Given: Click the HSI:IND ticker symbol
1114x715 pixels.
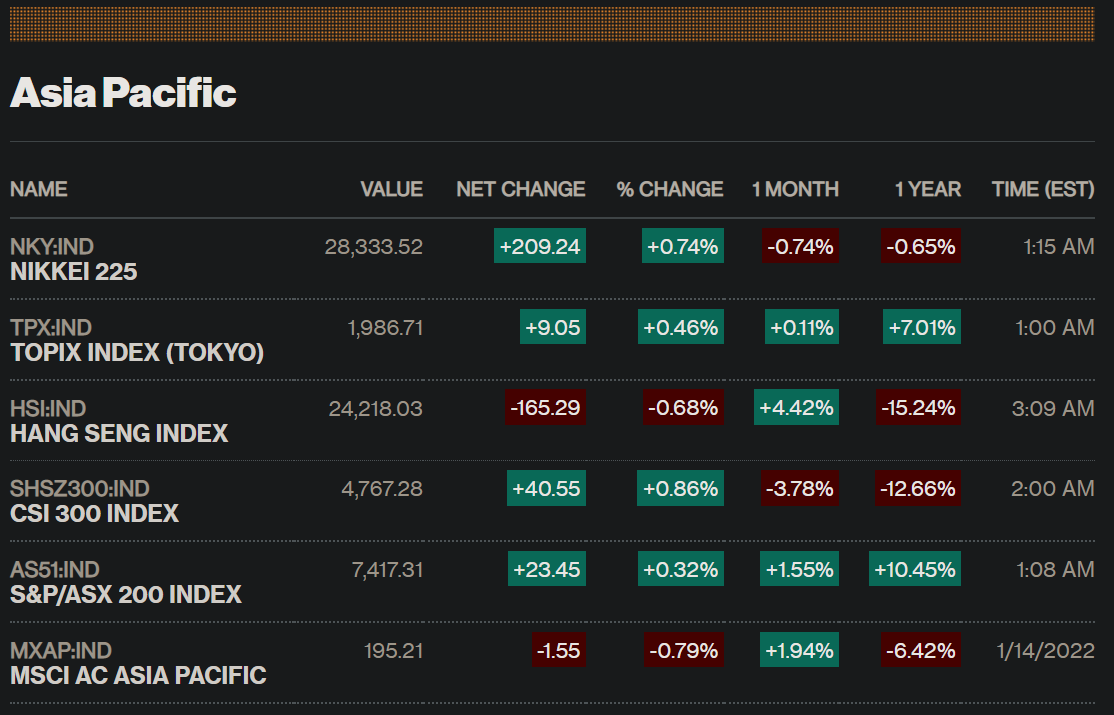Looking at the screenshot, I should point(48,409).
